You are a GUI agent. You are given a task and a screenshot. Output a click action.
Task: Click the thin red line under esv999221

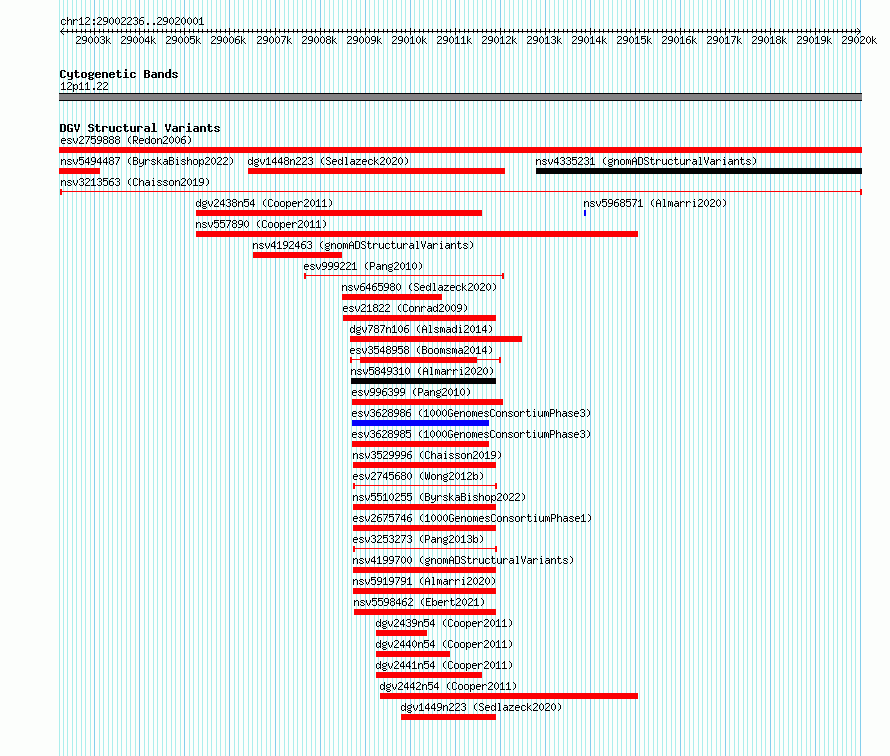tap(404, 276)
